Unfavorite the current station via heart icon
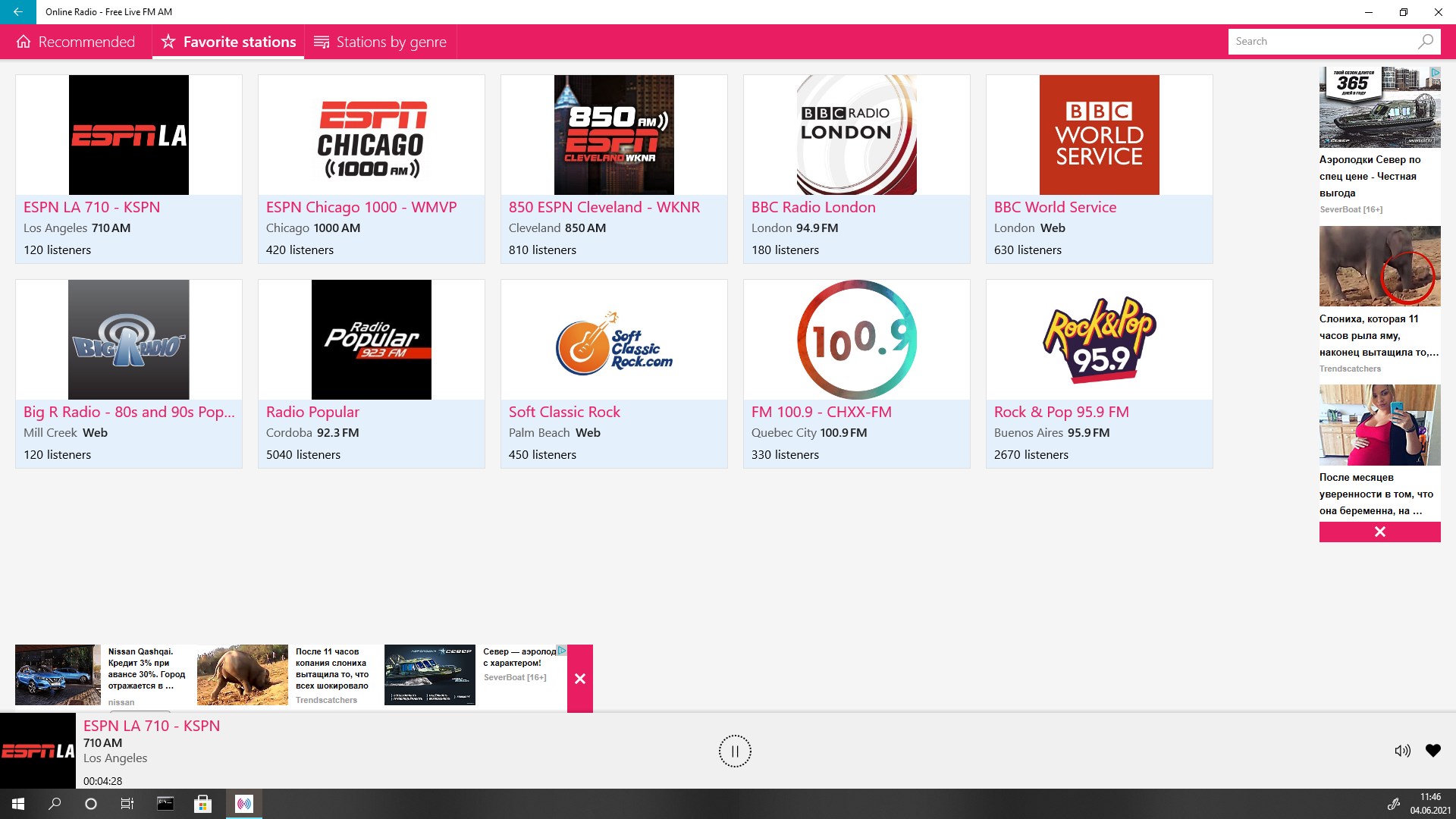 [x=1433, y=751]
